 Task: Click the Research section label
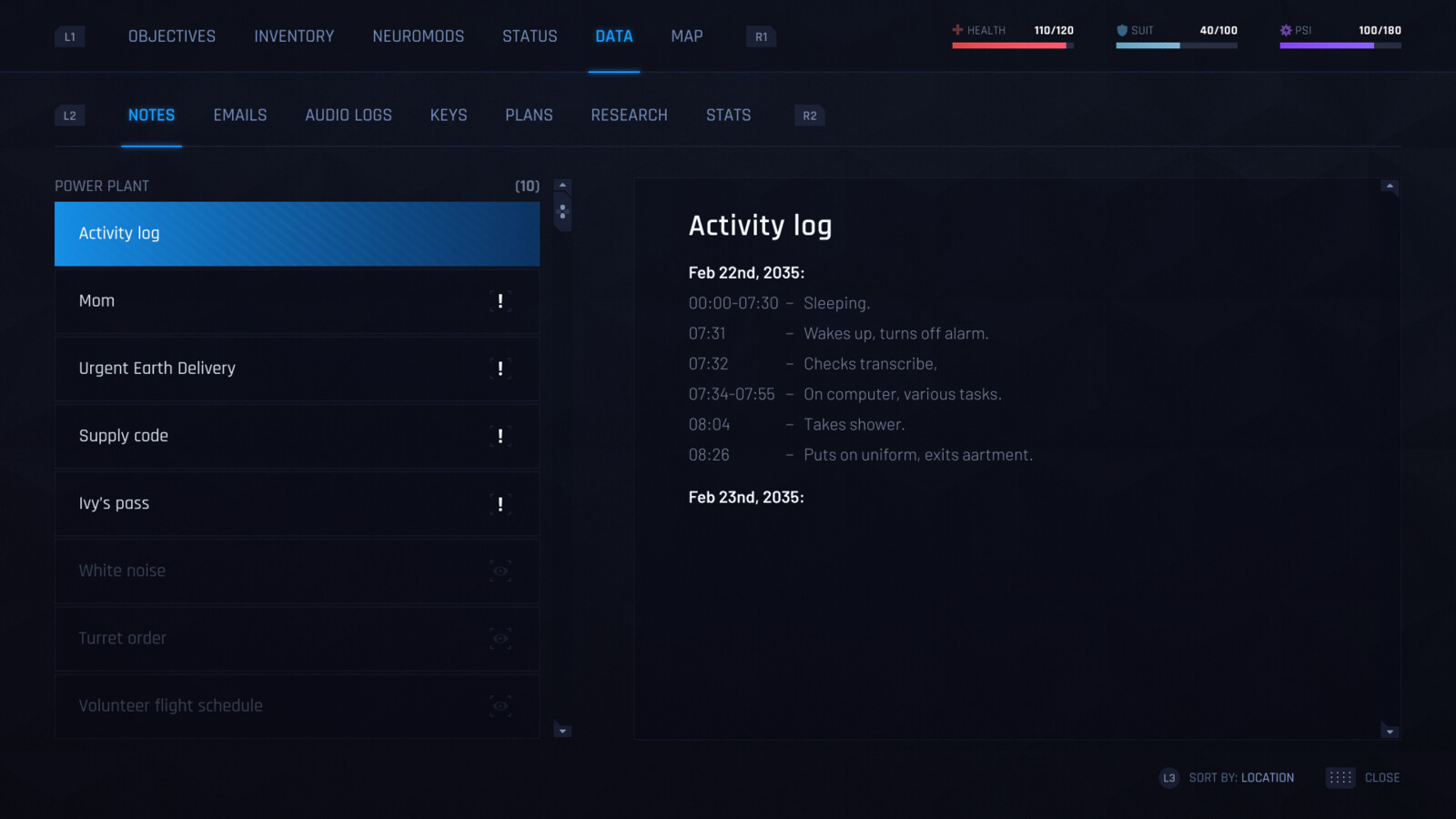pos(629,115)
